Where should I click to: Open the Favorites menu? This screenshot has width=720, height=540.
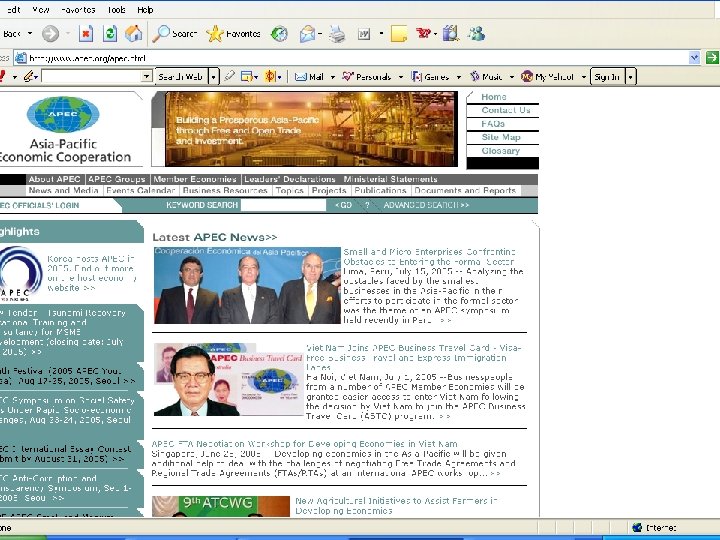pos(78,10)
